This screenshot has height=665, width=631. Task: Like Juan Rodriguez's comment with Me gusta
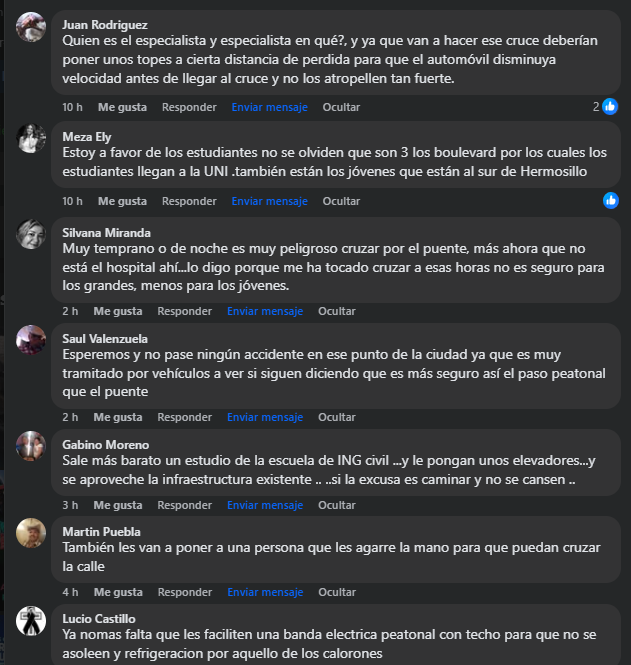click(x=122, y=107)
